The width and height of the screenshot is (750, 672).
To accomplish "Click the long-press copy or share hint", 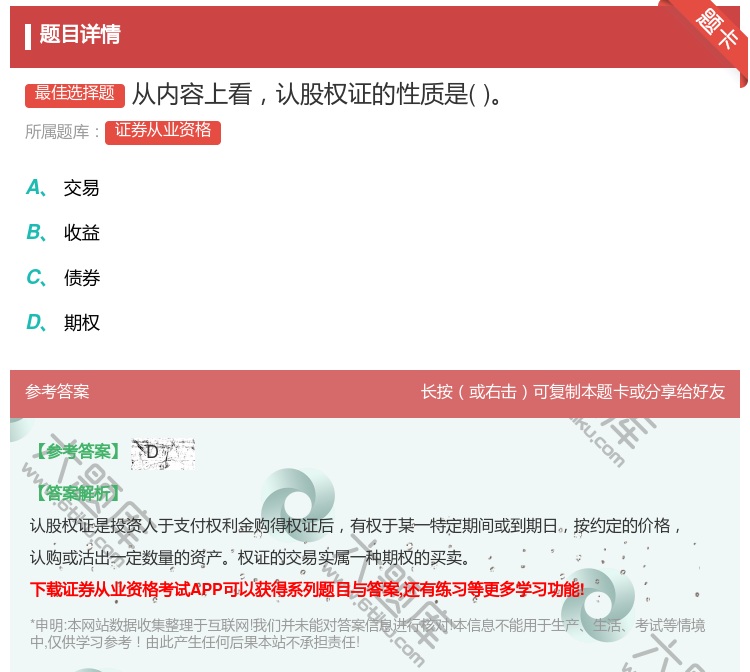I will click(x=572, y=392).
